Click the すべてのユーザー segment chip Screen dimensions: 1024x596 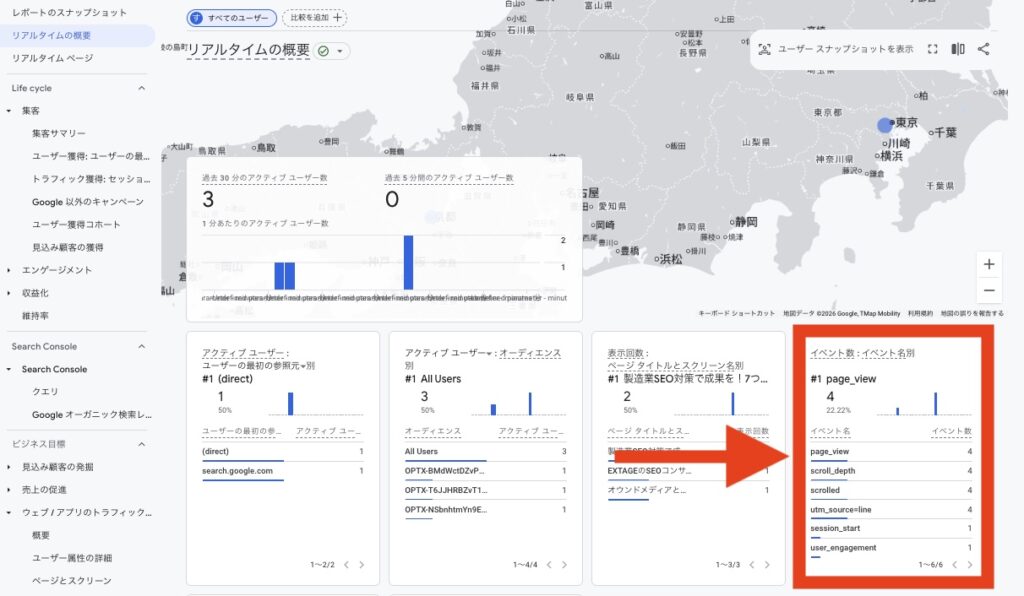point(232,18)
